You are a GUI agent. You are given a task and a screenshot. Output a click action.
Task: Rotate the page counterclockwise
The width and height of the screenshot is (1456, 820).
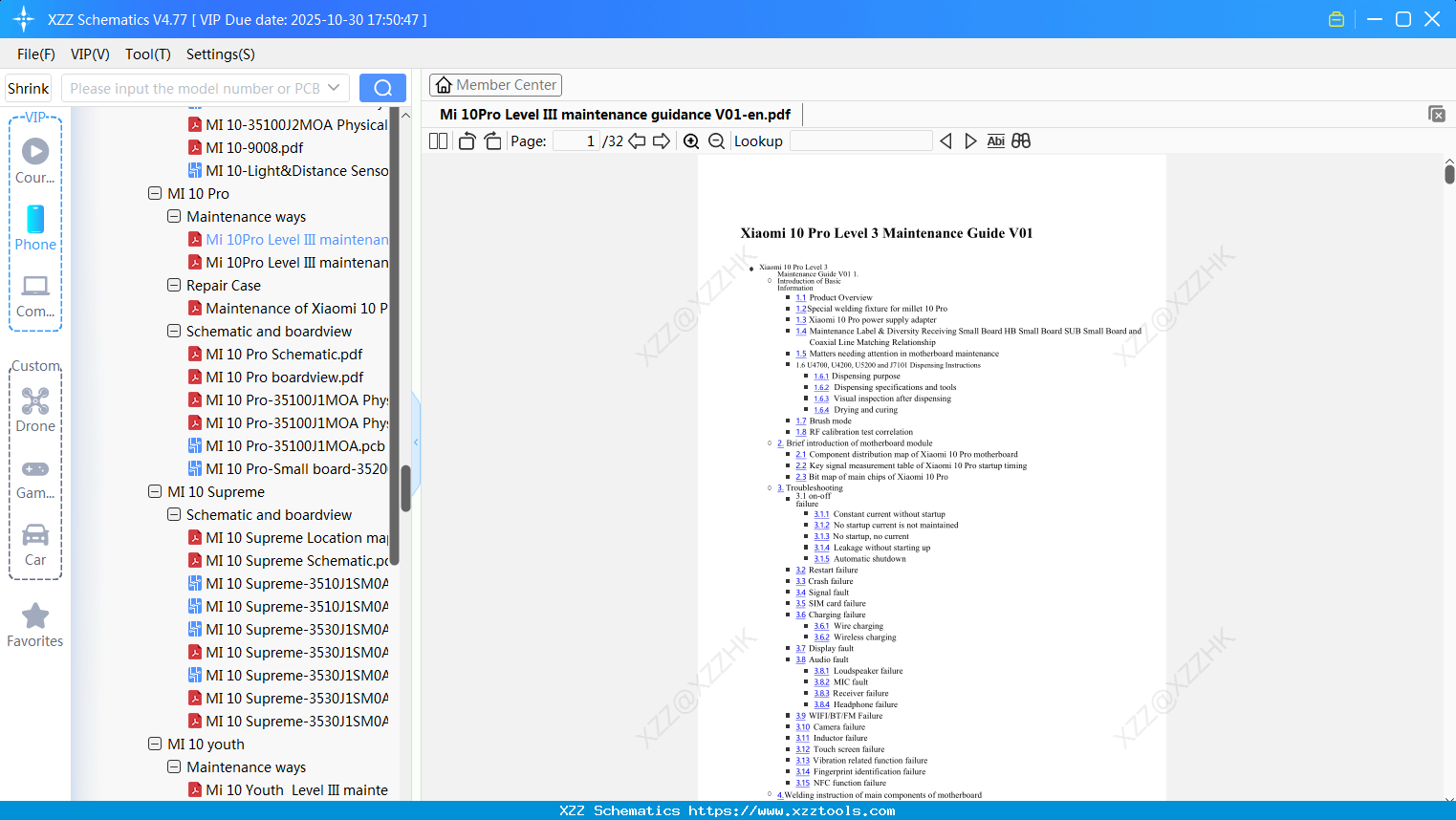[x=467, y=141]
